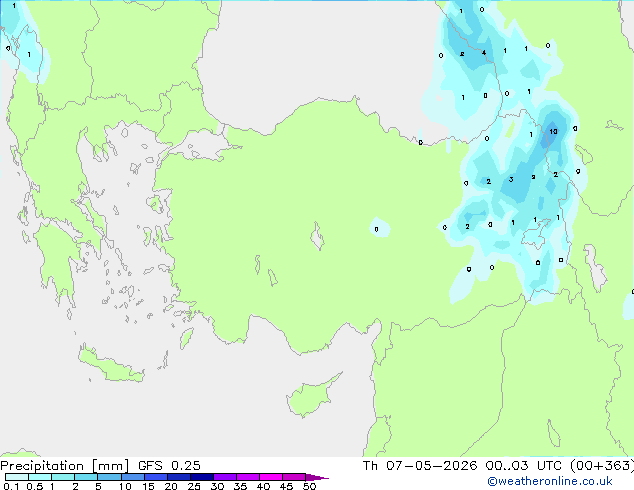The width and height of the screenshot is (634, 490).
Task: Click the 0.1–0.5 mm legend color box
Action: click(x=17, y=477)
